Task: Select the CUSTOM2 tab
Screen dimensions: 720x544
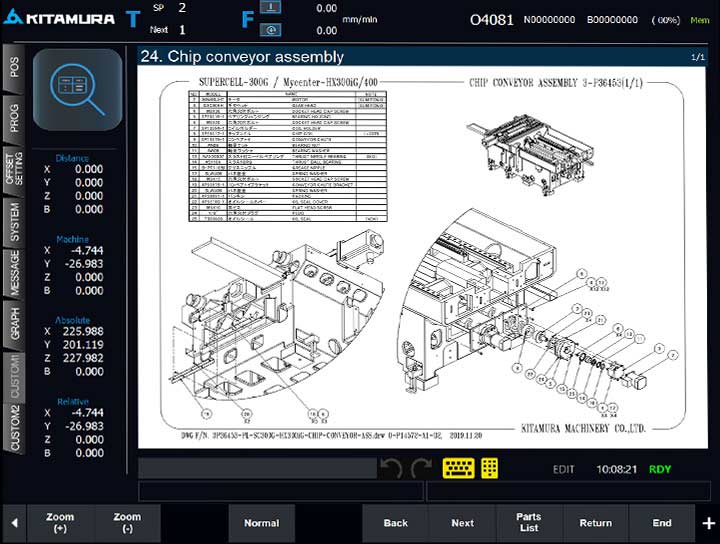Action: (x=14, y=428)
